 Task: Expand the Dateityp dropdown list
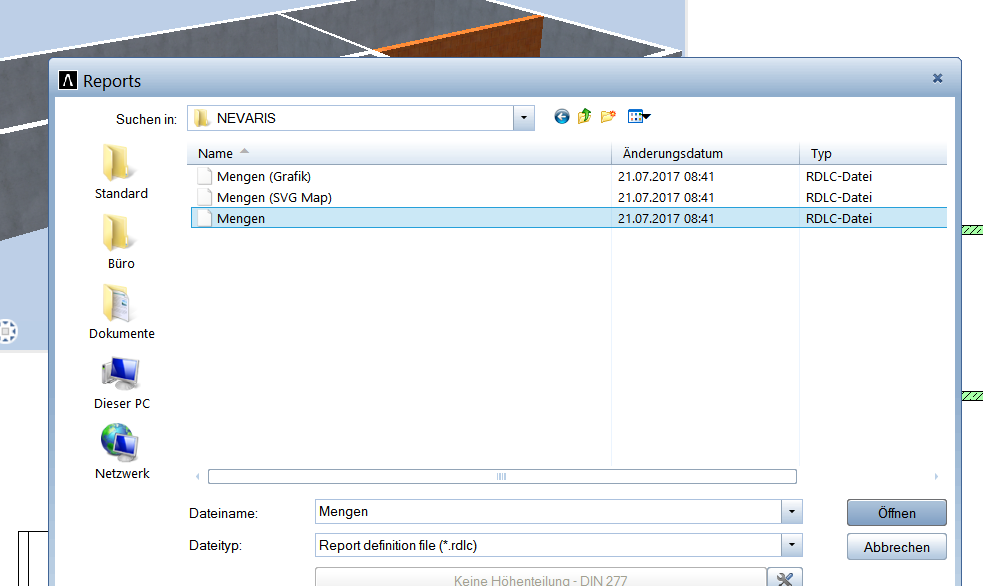pos(791,546)
